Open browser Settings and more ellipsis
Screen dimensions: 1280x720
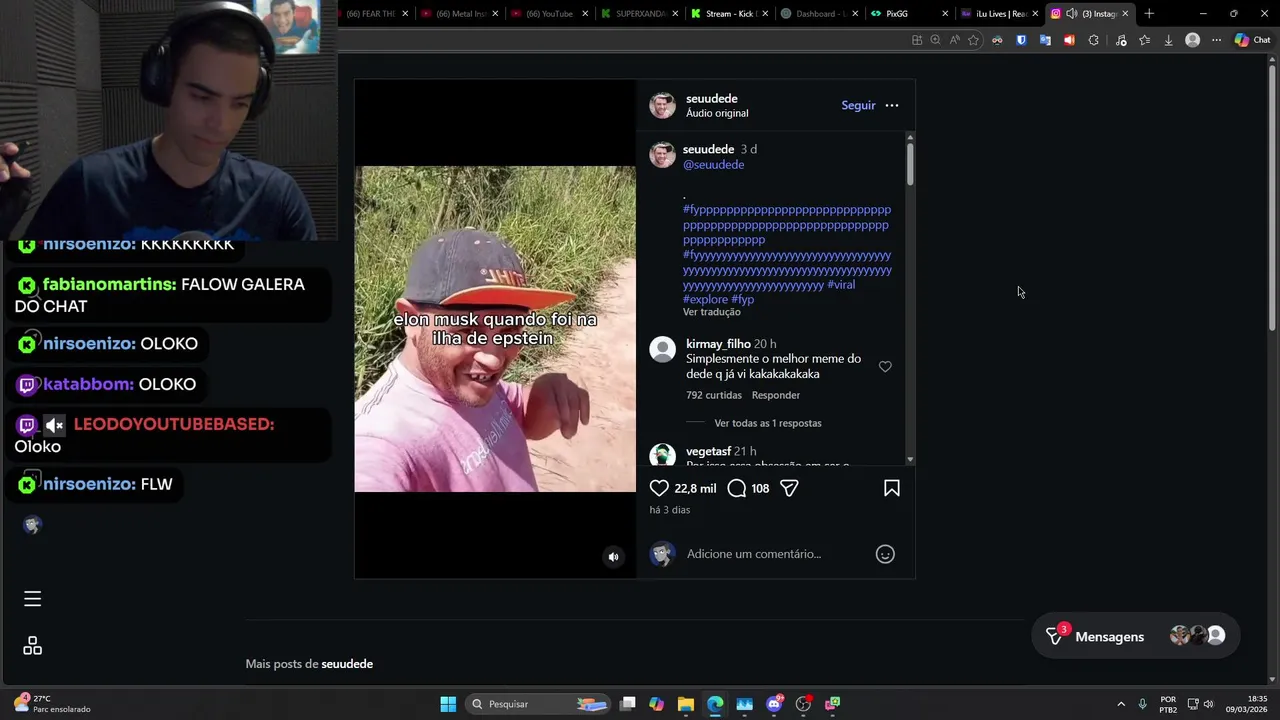(1216, 40)
